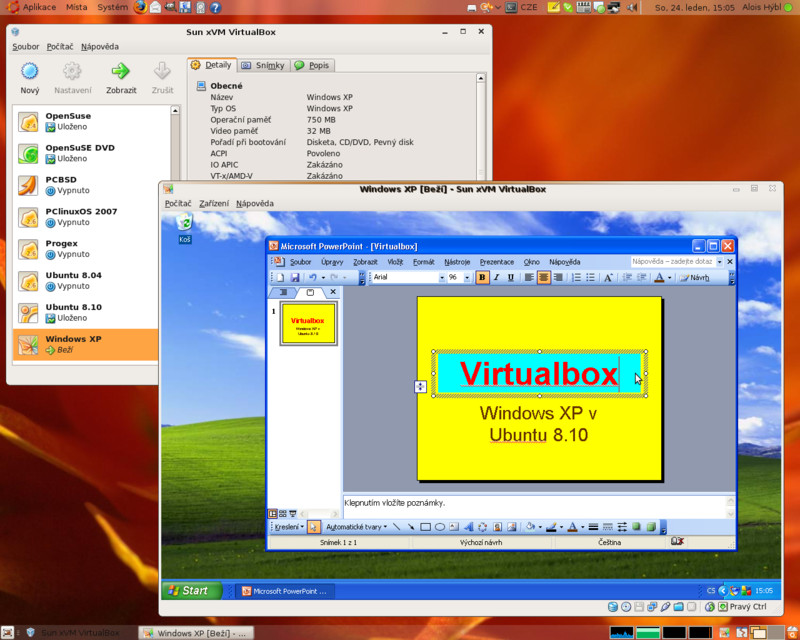The height and width of the screenshot is (640, 800).
Task: Open the Arial font name dropdown
Action: coord(442,277)
